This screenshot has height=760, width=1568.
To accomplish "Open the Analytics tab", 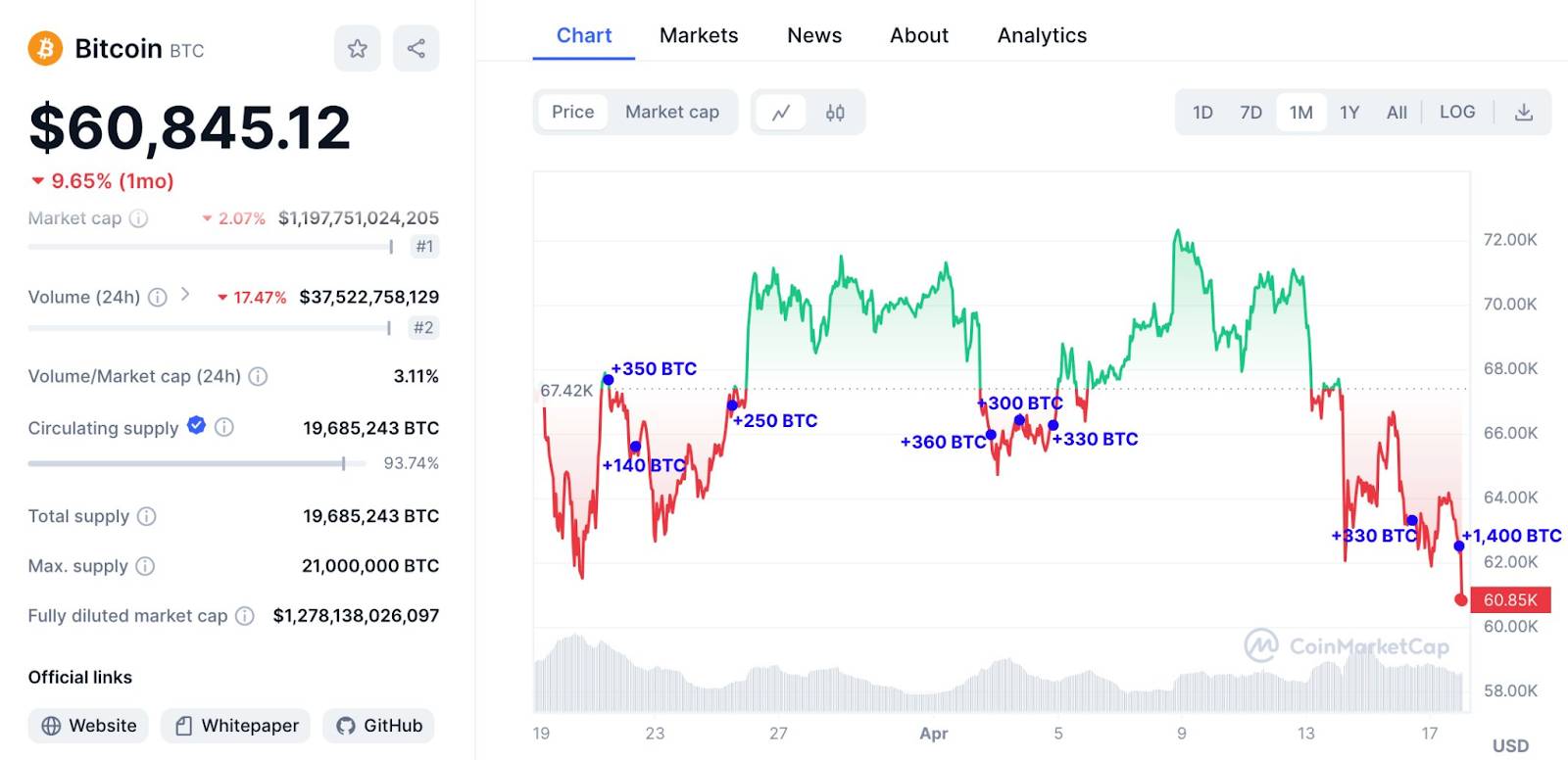I will pos(1042,35).
